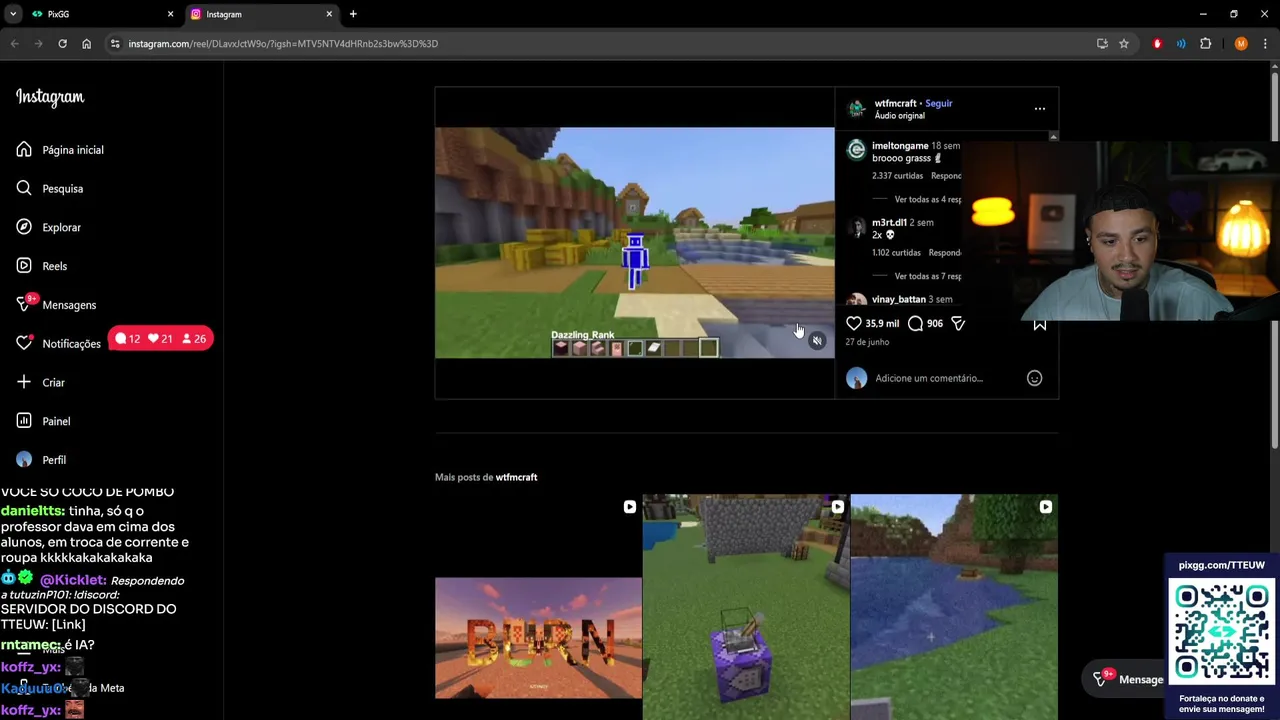The width and height of the screenshot is (1280, 720).
Task: Close the PixGG tab
Action: coord(170,14)
